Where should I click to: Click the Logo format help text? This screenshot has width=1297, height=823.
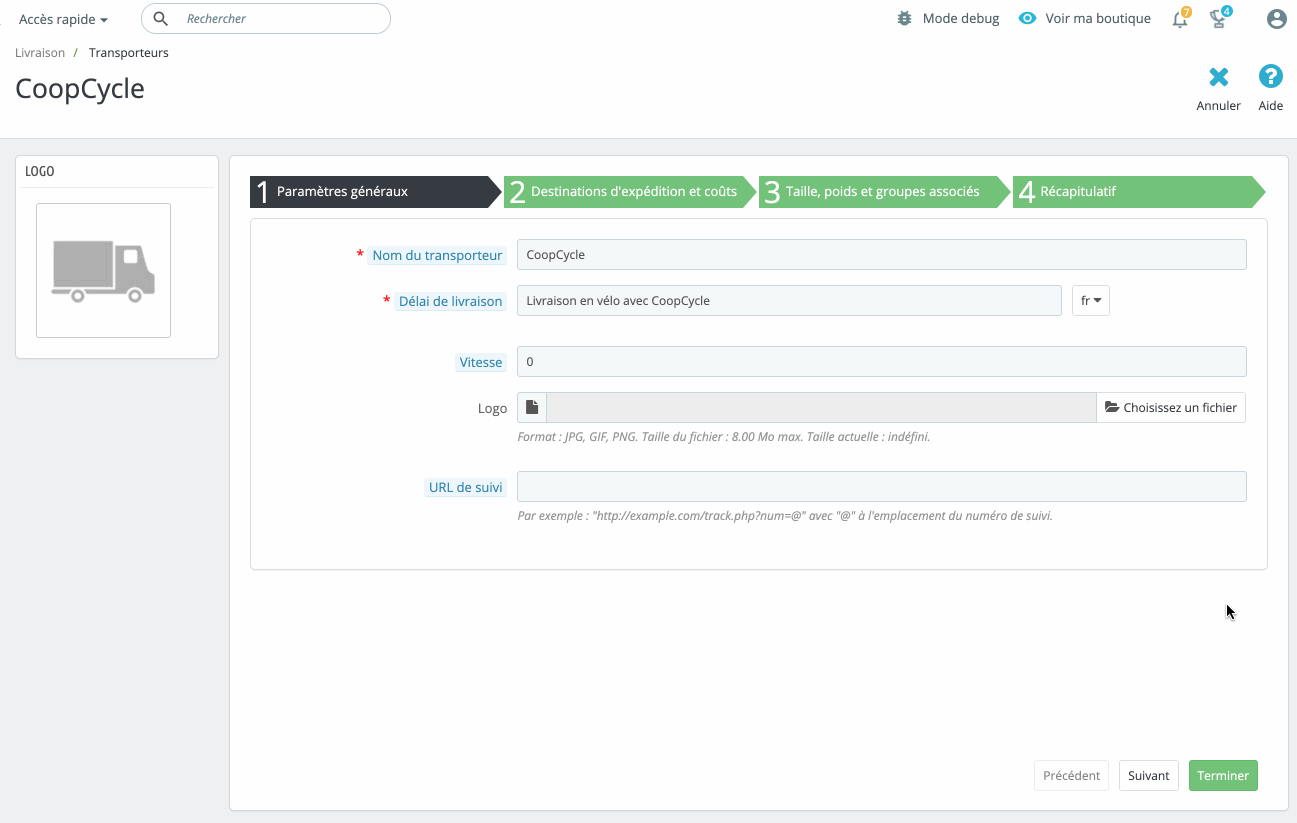click(x=724, y=437)
